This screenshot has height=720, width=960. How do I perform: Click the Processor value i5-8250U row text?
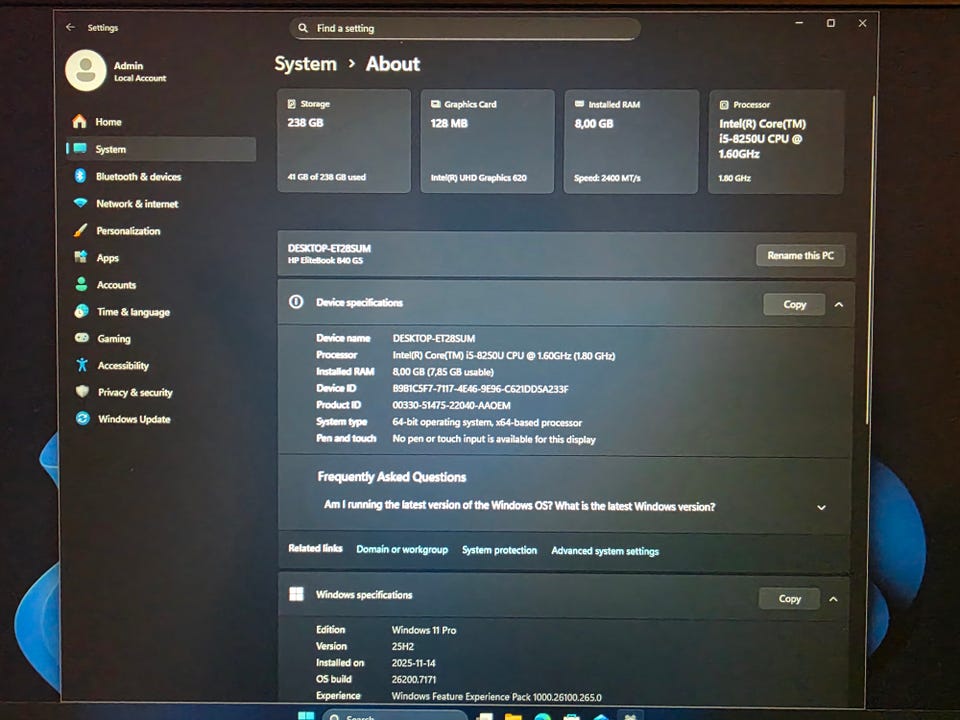[x=503, y=356]
